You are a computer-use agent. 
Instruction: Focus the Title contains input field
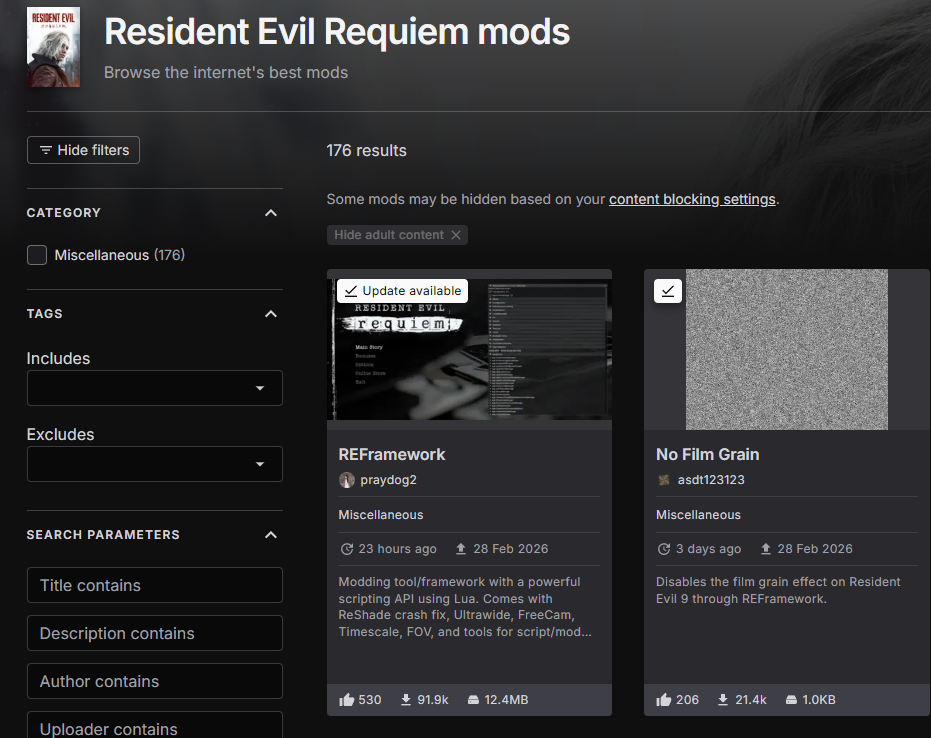154,585
